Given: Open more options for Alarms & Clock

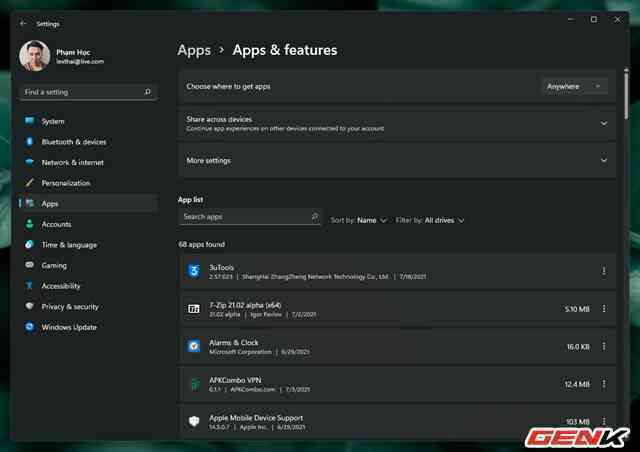Looking at the screenshot, I should point(604,346).
